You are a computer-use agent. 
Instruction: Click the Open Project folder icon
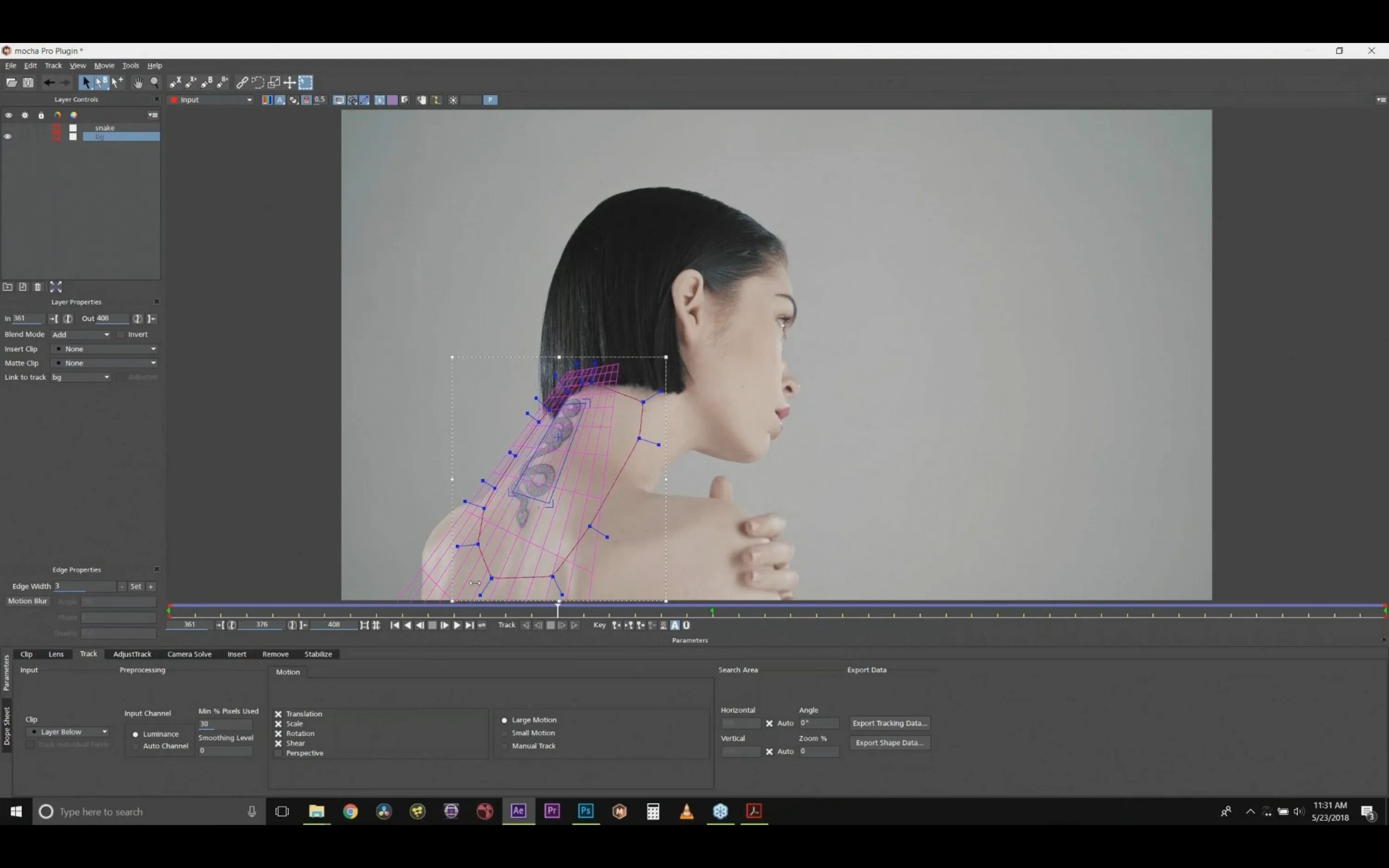[12, 83]
